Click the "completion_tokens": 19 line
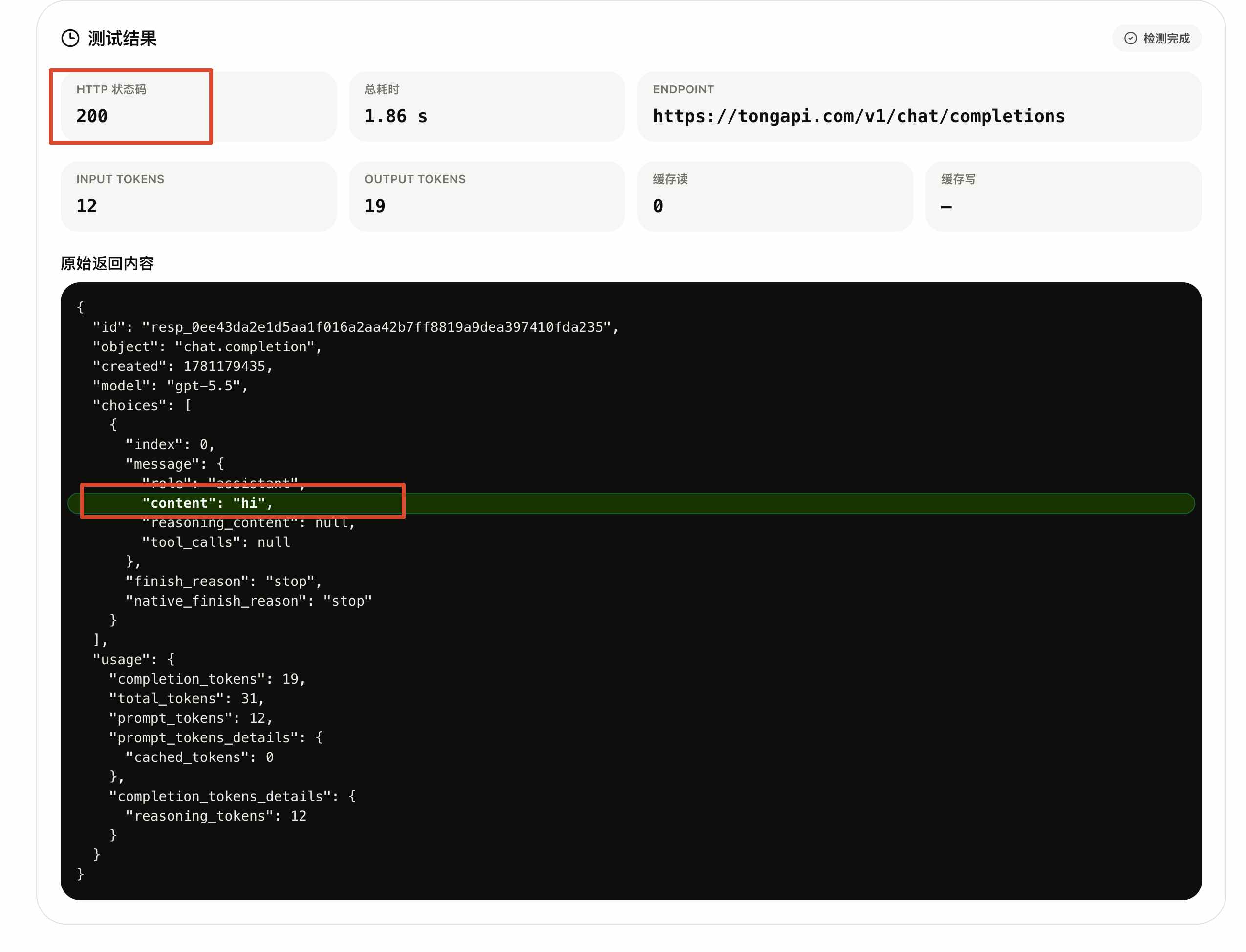 coord(207,679)
